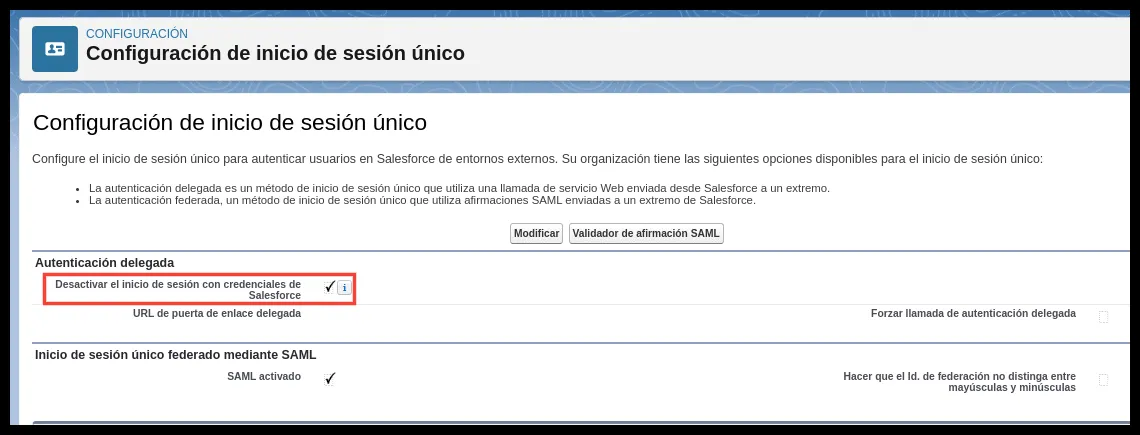Click the 'URL de puerta de enlace delegada' label
Image resolution: width=1140 pixels, height=435 pixels.
pos(217,313)
